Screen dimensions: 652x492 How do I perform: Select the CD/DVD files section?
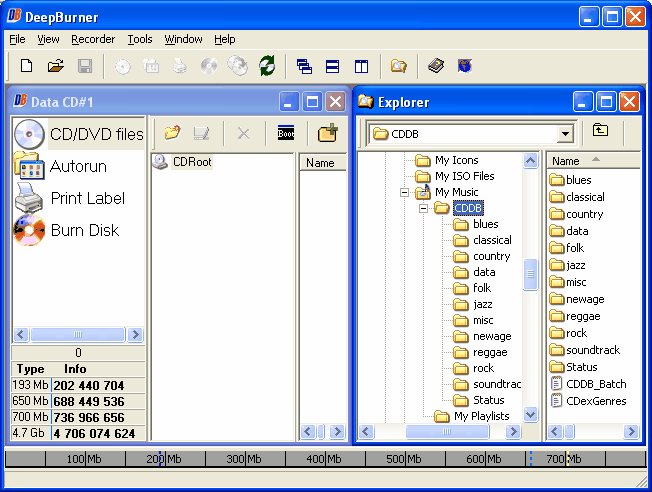click(x=79, y=134)
